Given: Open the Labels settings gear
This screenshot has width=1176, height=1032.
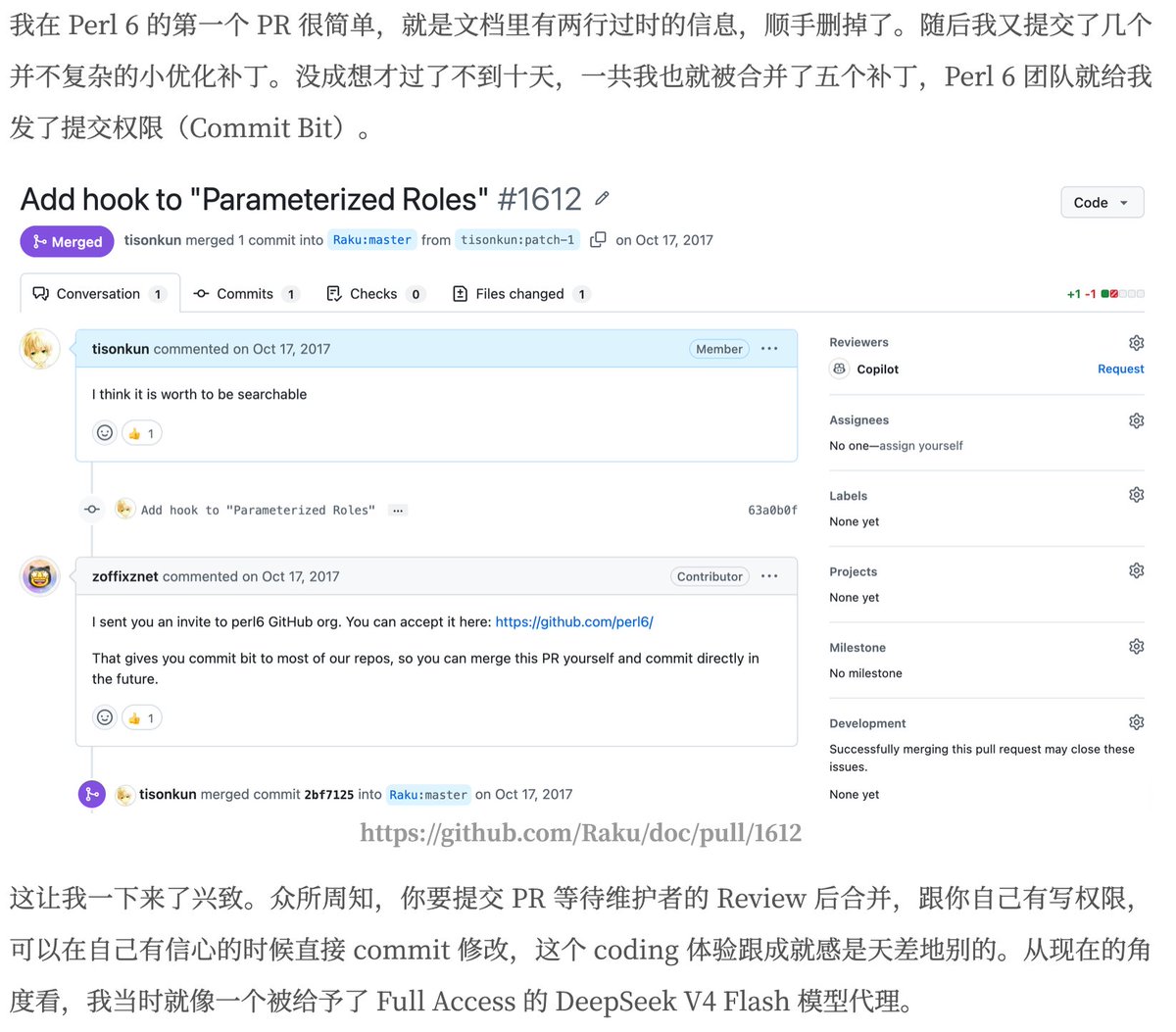Looking at the screenshot, I should (x=1136, y=495).
